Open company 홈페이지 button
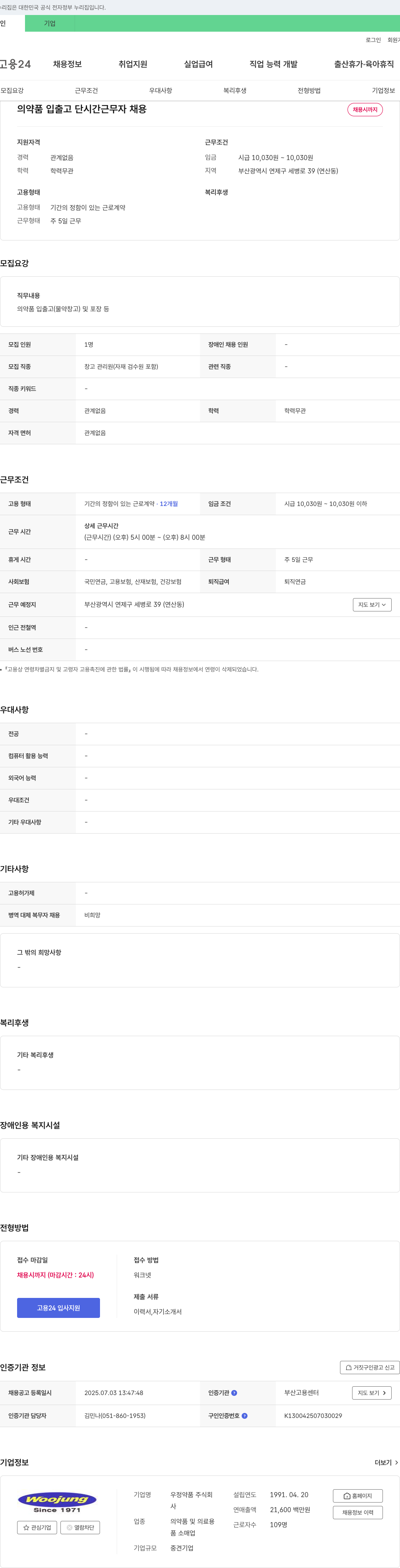400x1568 pixels. click(358, 1495)
